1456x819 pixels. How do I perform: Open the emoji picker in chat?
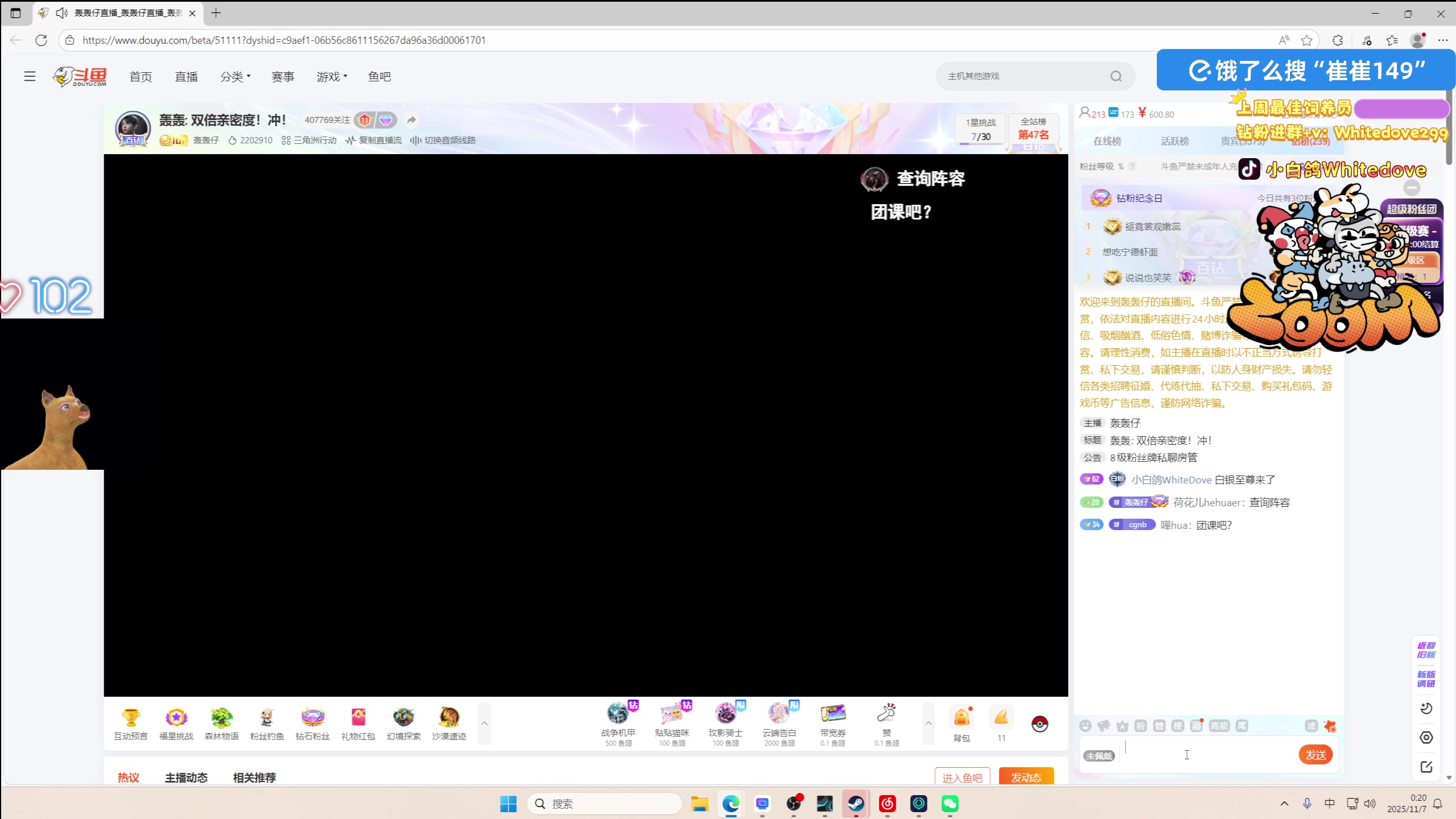click(1085, 726)
